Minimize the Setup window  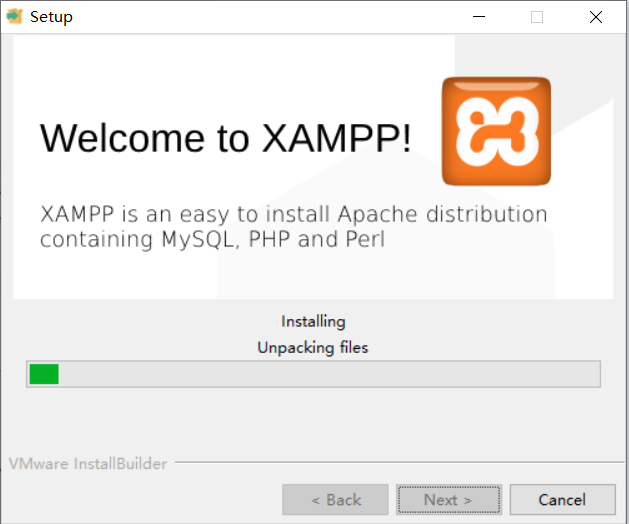[x=479, y=16]
